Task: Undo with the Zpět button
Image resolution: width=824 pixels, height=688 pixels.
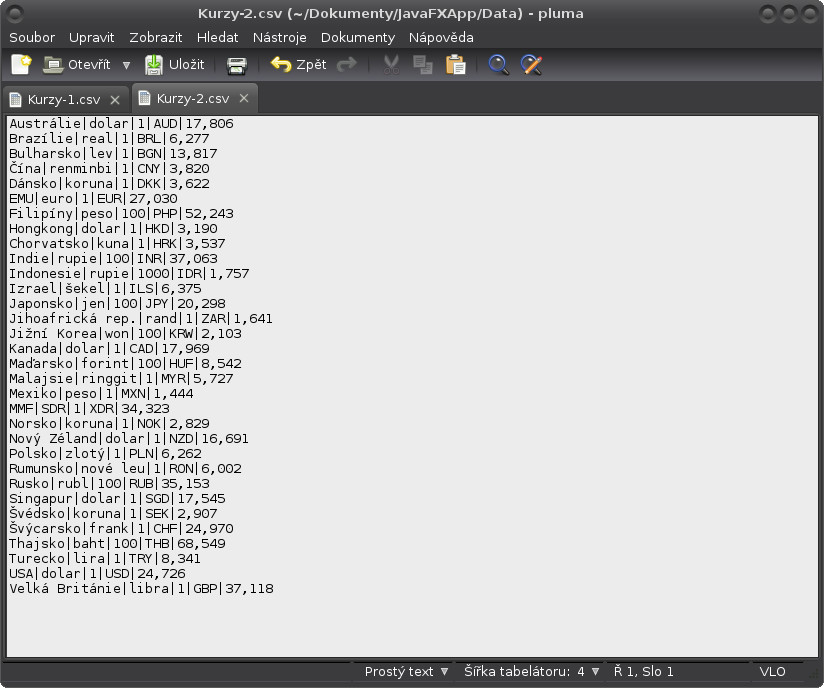Action: [298, 65]
